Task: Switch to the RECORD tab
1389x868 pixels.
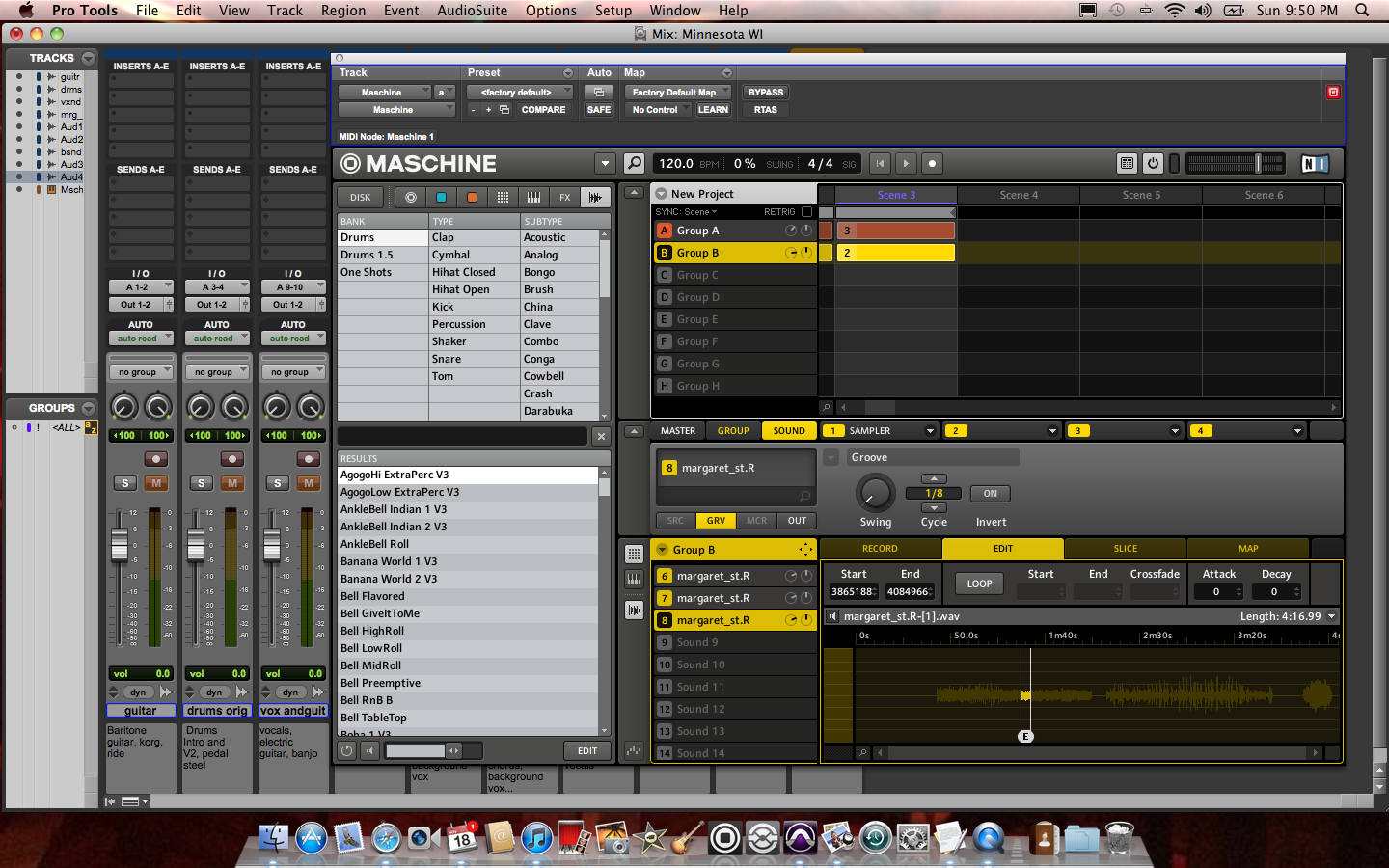Action: tap(880, 549)
